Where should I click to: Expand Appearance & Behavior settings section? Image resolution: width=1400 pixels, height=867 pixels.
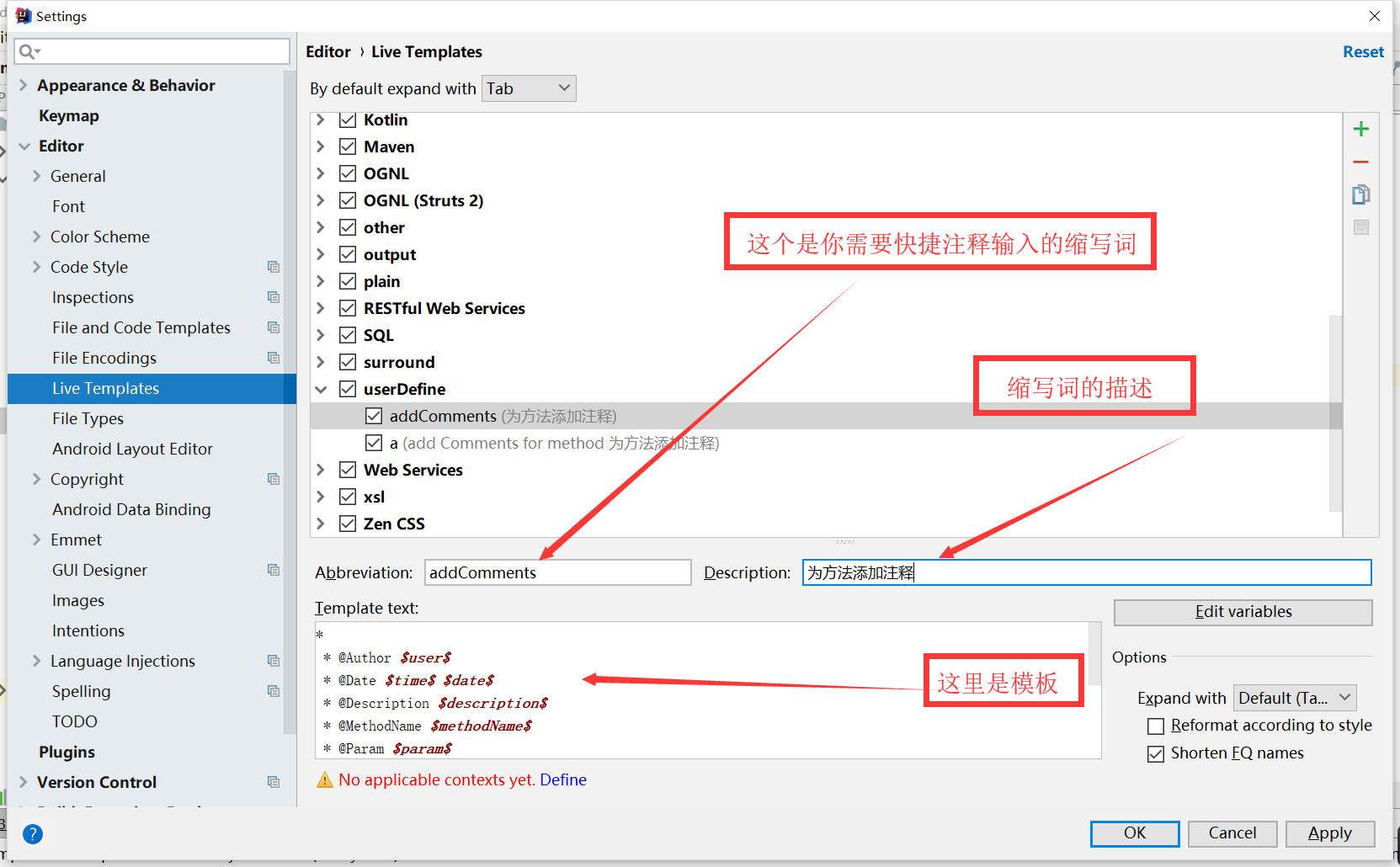(23, 85)
